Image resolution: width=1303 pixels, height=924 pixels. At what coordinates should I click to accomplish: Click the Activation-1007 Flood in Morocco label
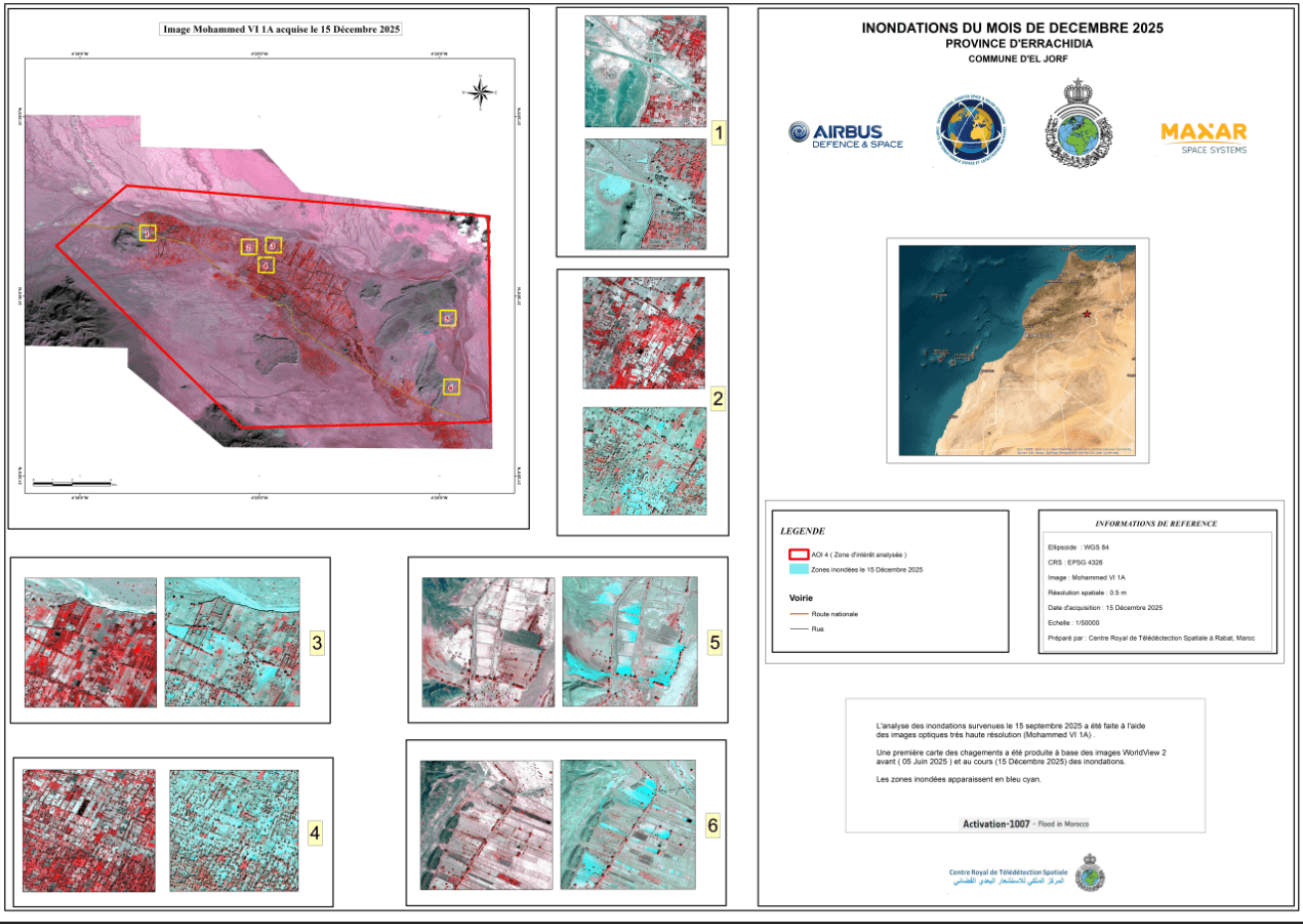point(1025,824)
